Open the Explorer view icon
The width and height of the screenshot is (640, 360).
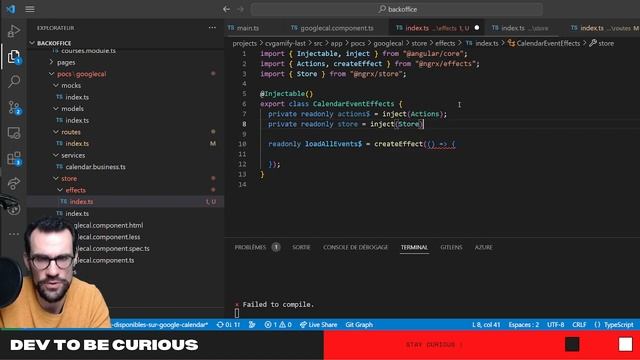(x=14, y=56)
